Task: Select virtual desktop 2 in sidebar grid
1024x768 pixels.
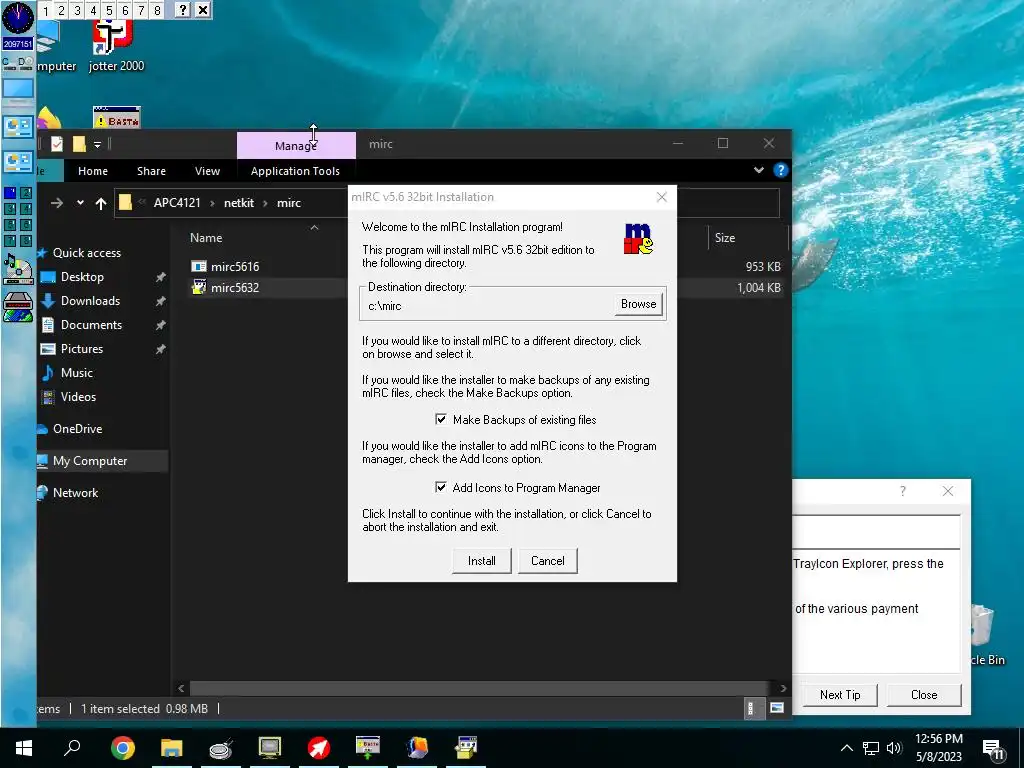Action: (x=25, y=193)
